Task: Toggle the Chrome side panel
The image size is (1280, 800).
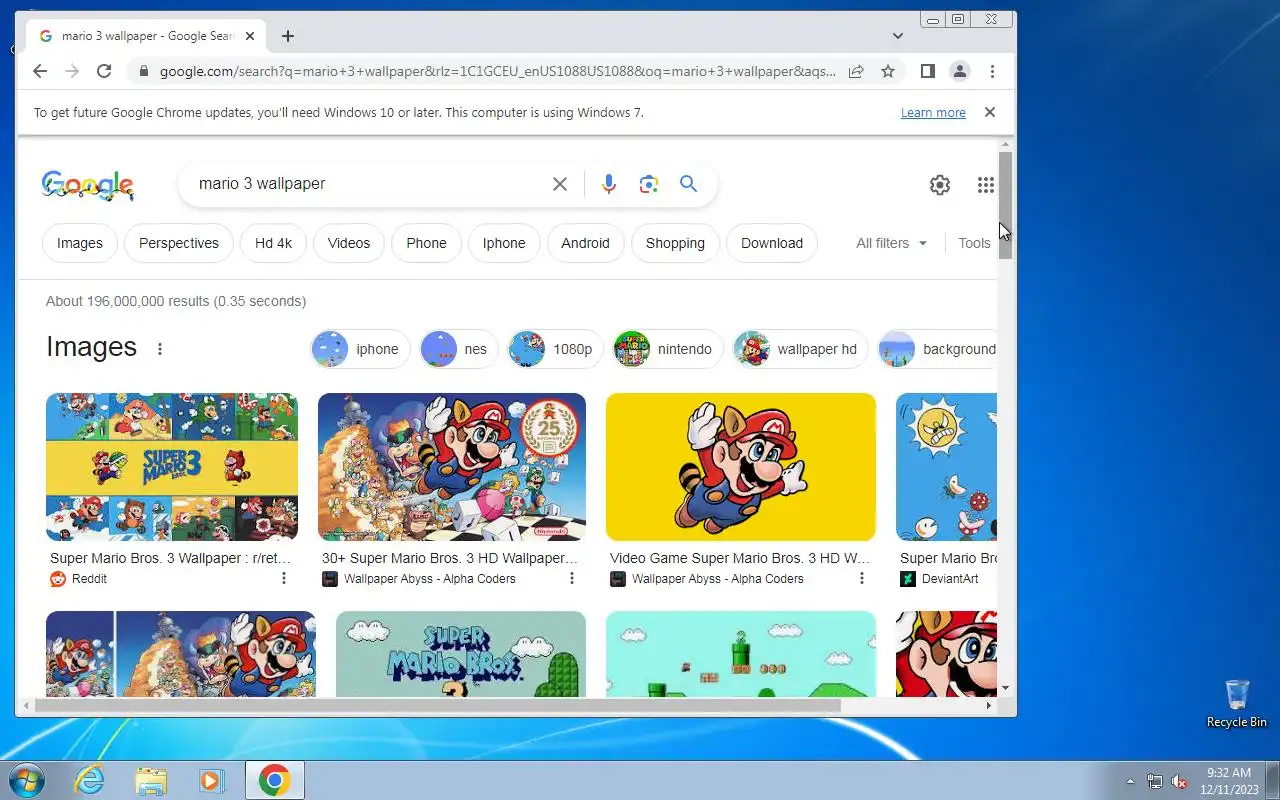Action: point(928,71)
